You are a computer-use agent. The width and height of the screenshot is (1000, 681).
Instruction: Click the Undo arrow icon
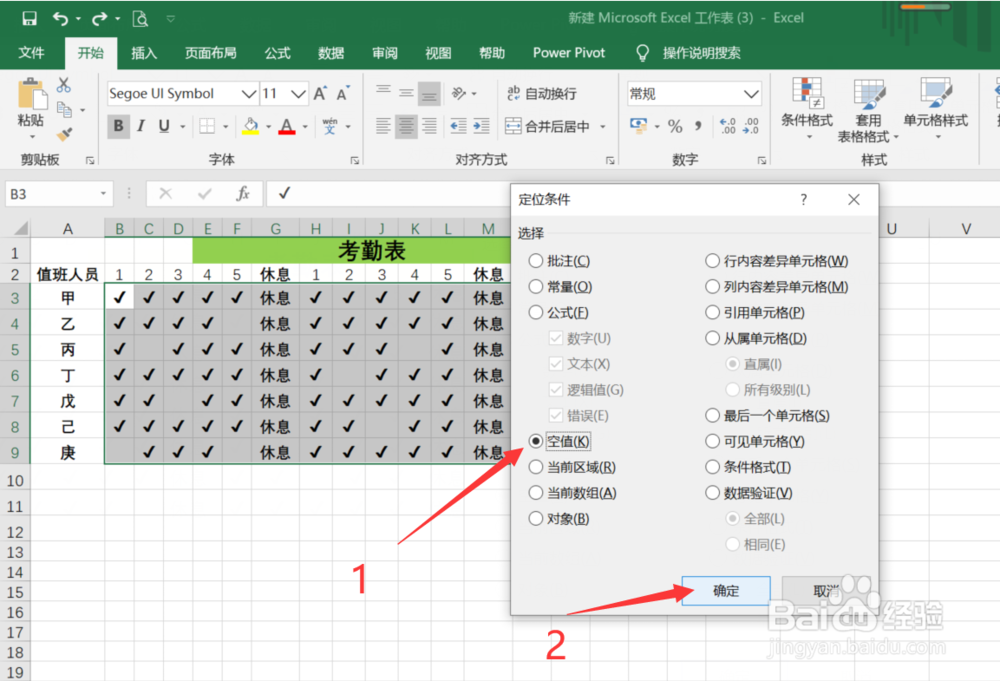[61, 18]
